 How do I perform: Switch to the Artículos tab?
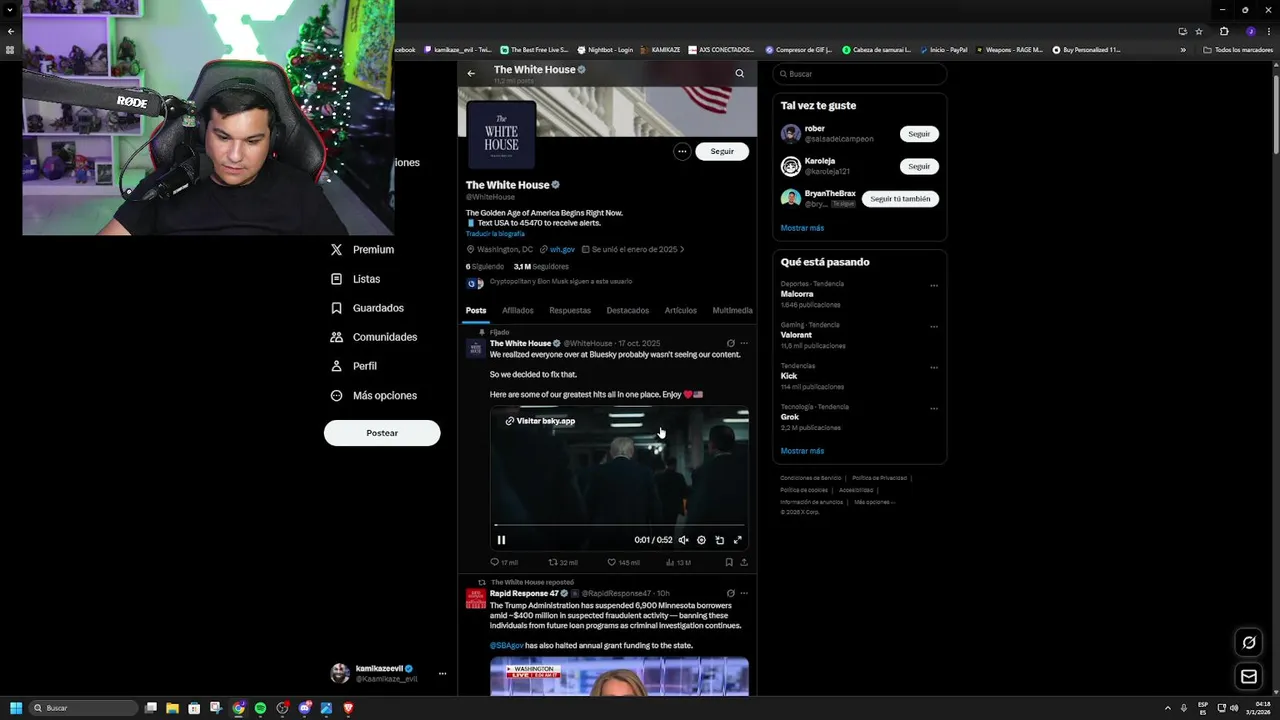681,310
